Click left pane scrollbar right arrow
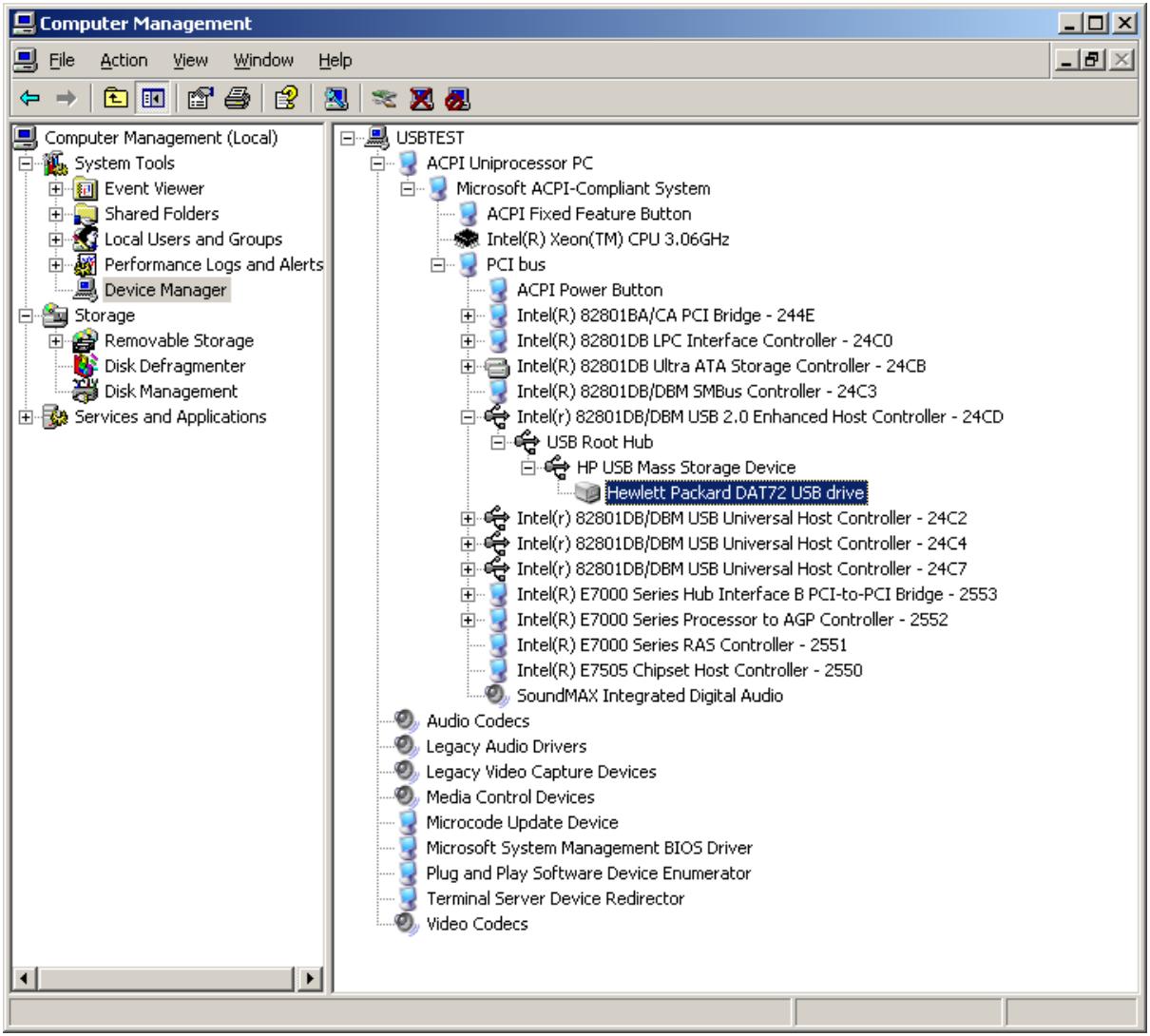The image size is (1150, 1036). tap(309, 977)
